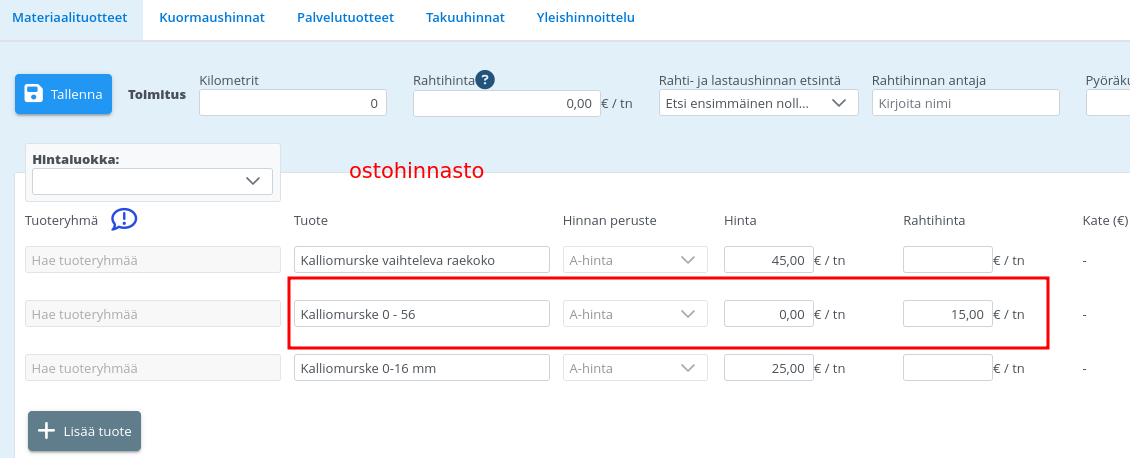Viewport: 1130px width, 458px height.
Task: Open the Palvelutuotteet tab
Action: point(345,18)
